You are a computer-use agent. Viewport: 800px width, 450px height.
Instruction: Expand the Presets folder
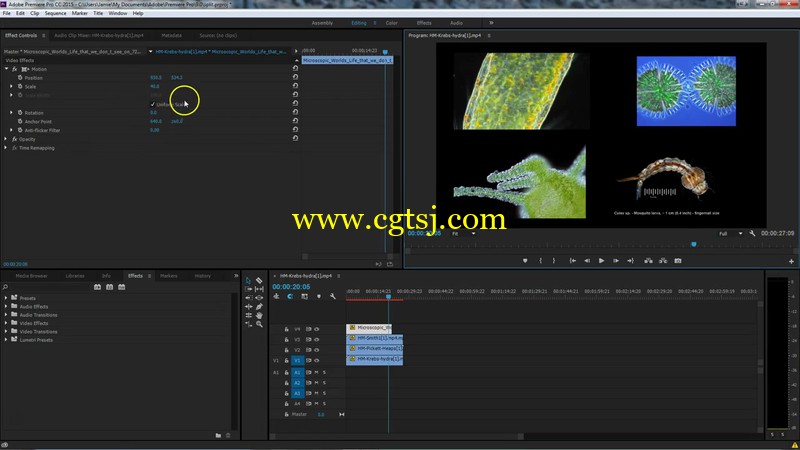6,297
